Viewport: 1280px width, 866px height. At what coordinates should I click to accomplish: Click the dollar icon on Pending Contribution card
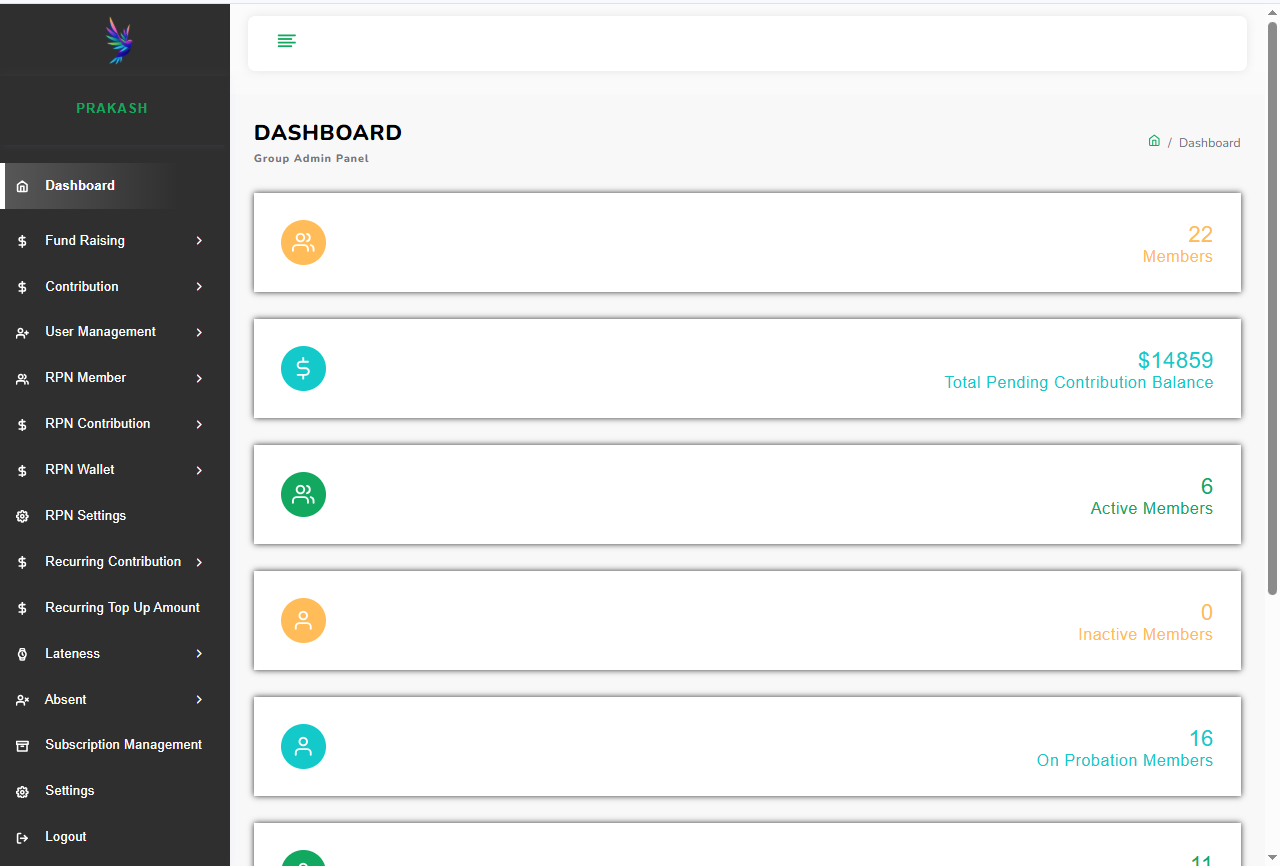click(303, 368)
